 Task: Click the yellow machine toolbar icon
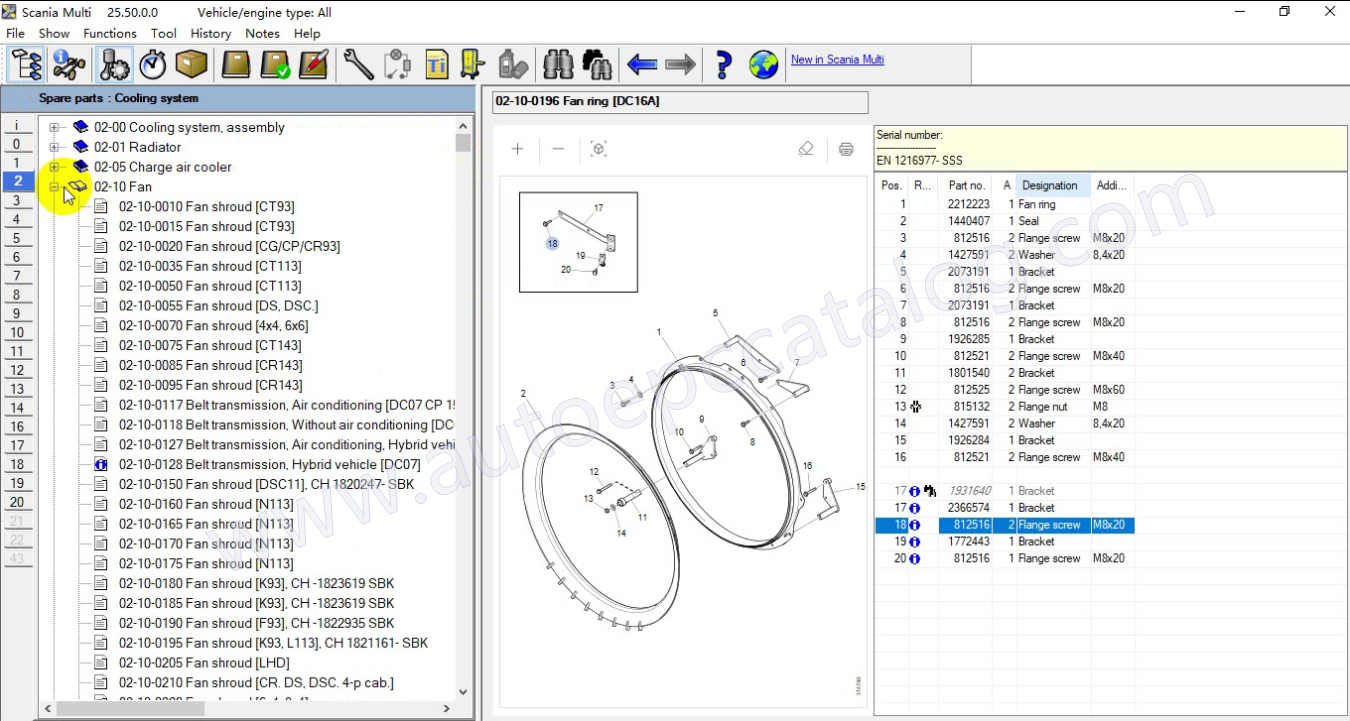473,65
